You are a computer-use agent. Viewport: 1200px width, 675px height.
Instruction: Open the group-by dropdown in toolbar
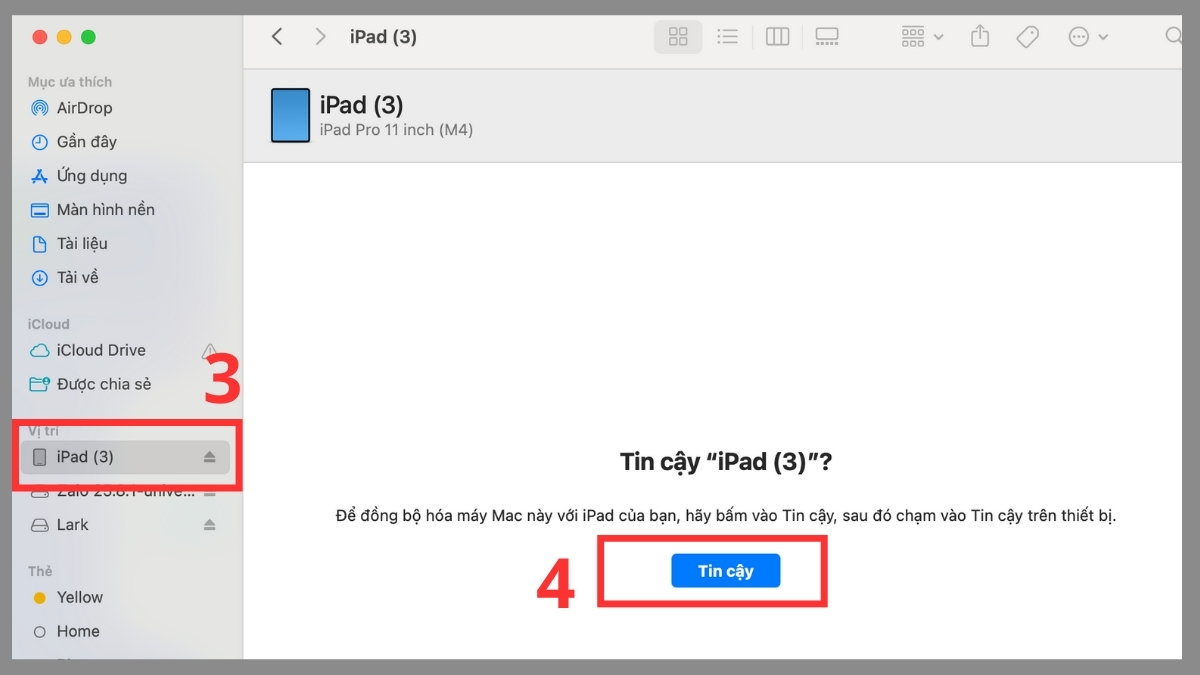921,37
